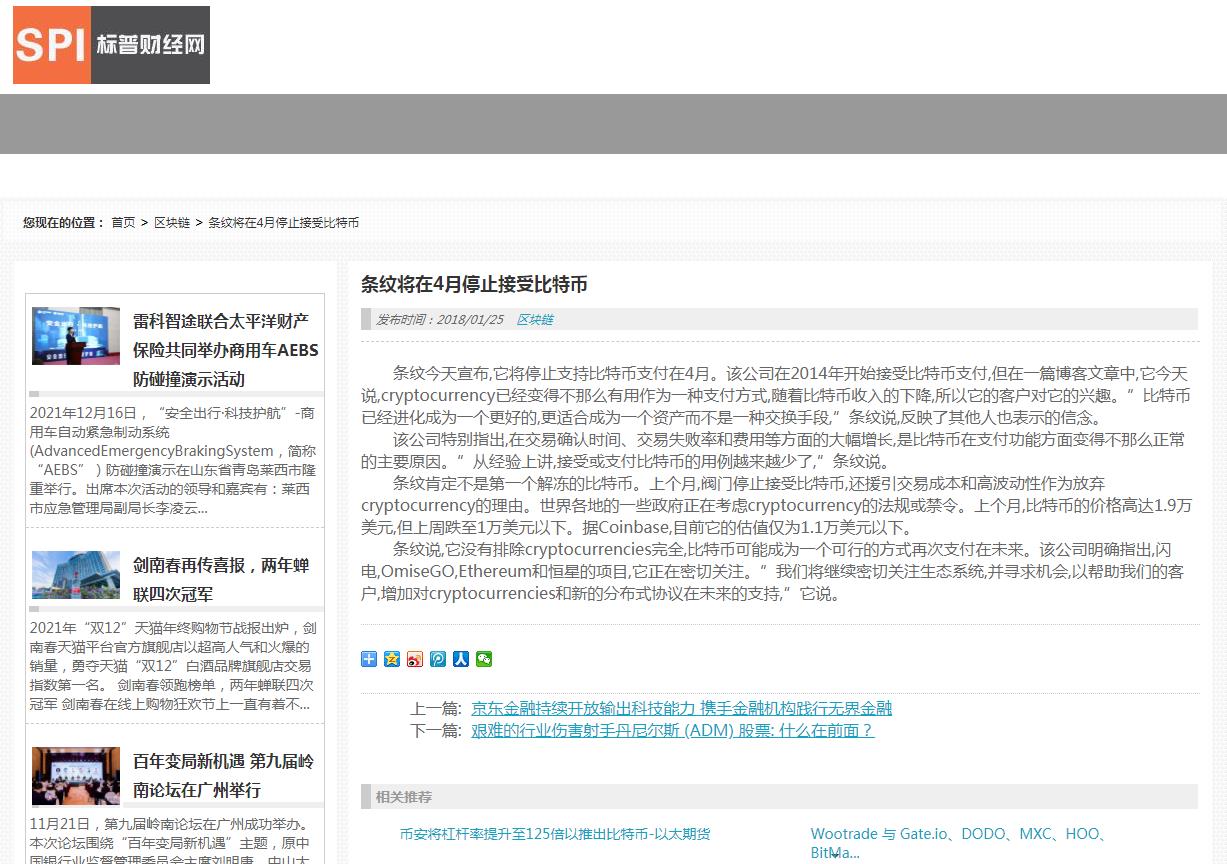The height and width of the screenshot is (864, 1227).
Task: Click thumbnail of 雷科智途 AEBS article
Action: point(76,336)
